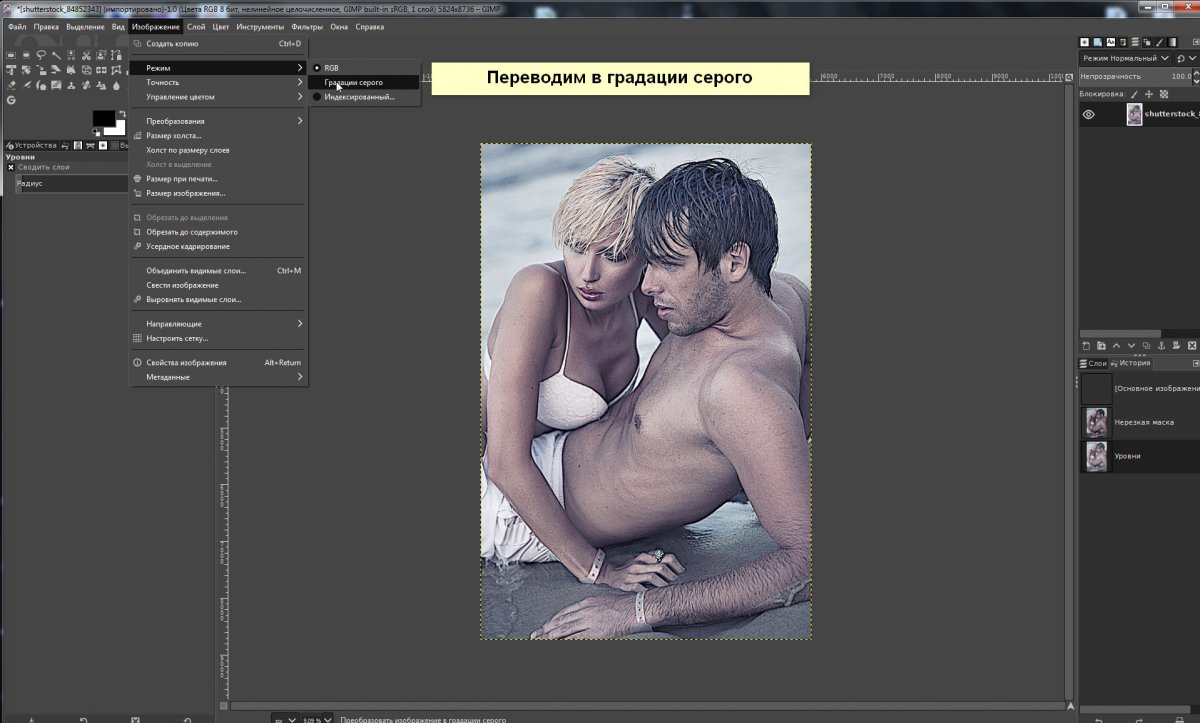Choose the Индексированный mode option
This screenshot has width=1200, height=723.
tap(358, 97)
